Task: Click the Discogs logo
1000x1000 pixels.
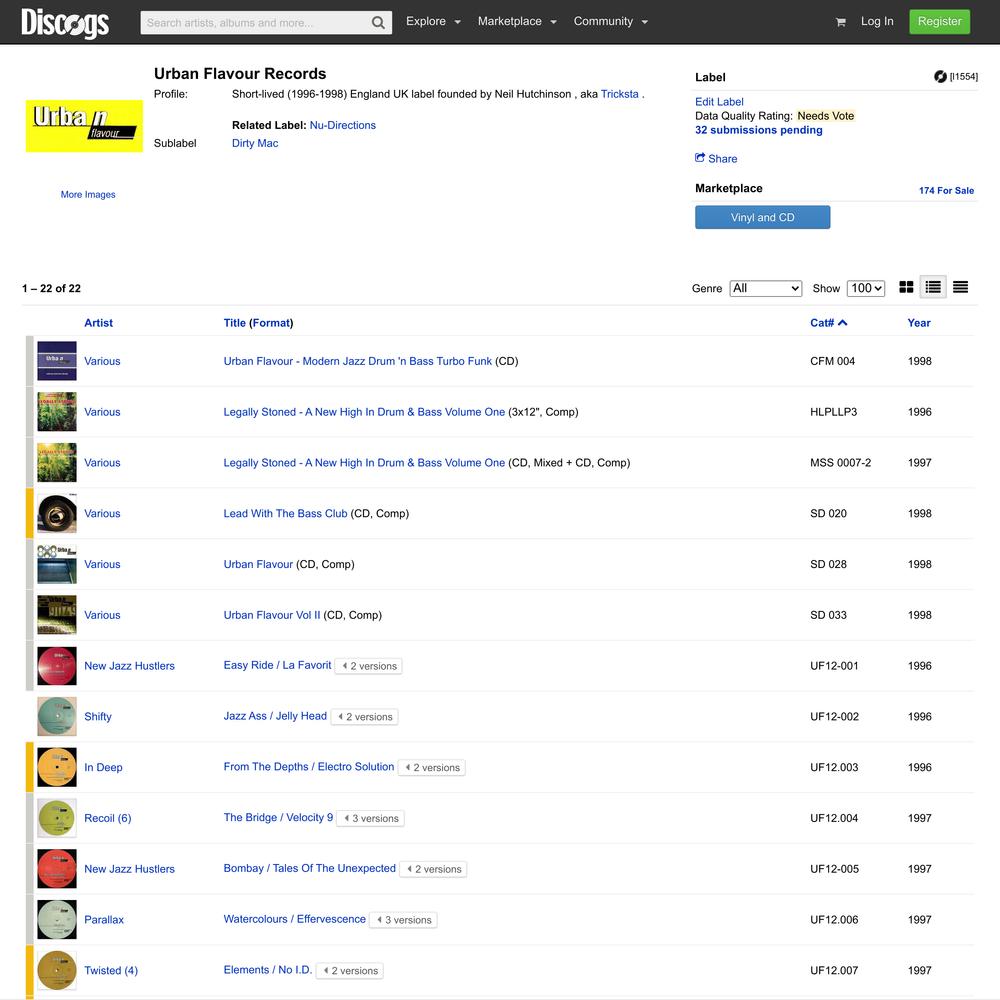Action: (x=65, y=22)
